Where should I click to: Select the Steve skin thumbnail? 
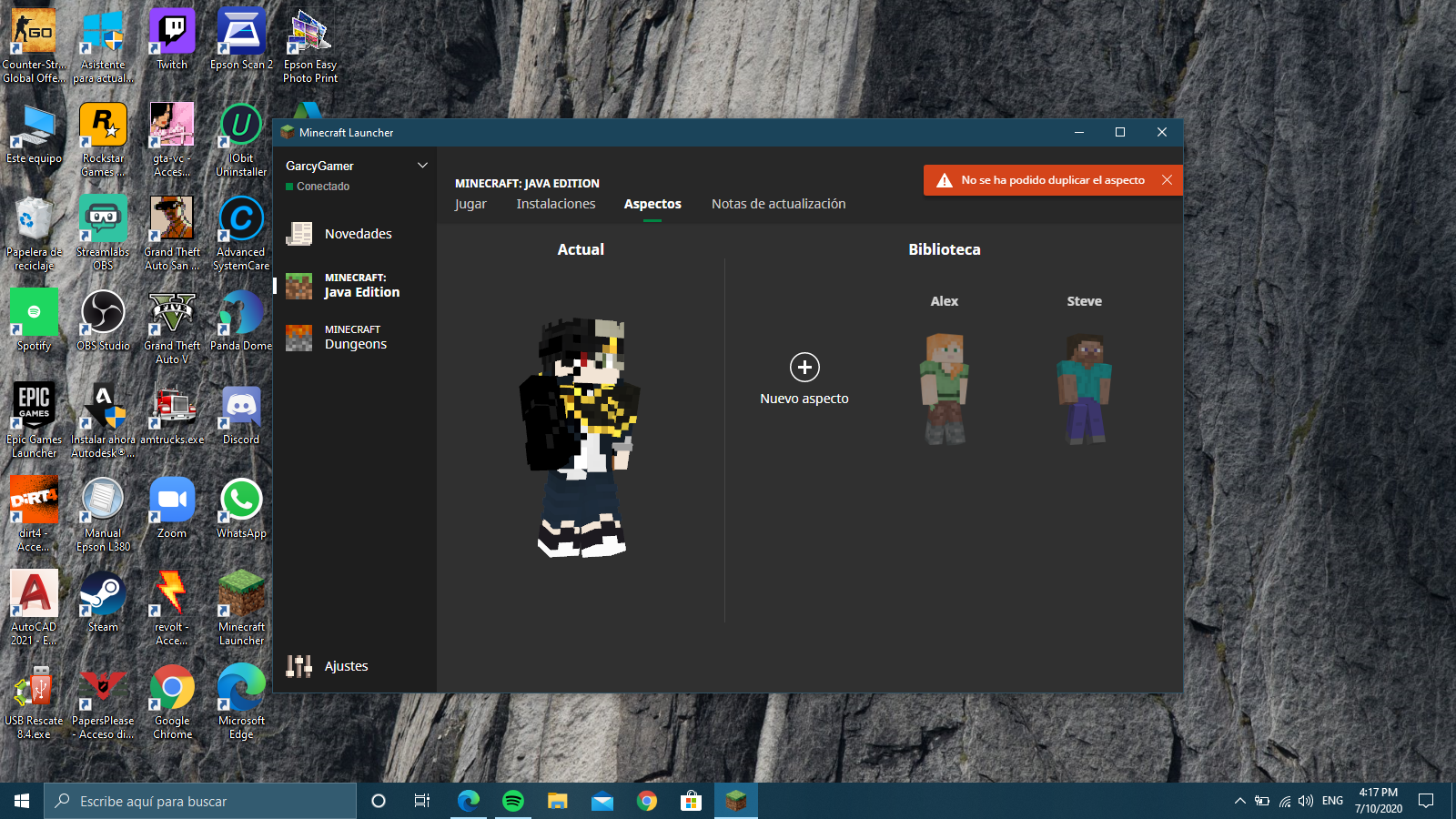tap(1084, 389)
